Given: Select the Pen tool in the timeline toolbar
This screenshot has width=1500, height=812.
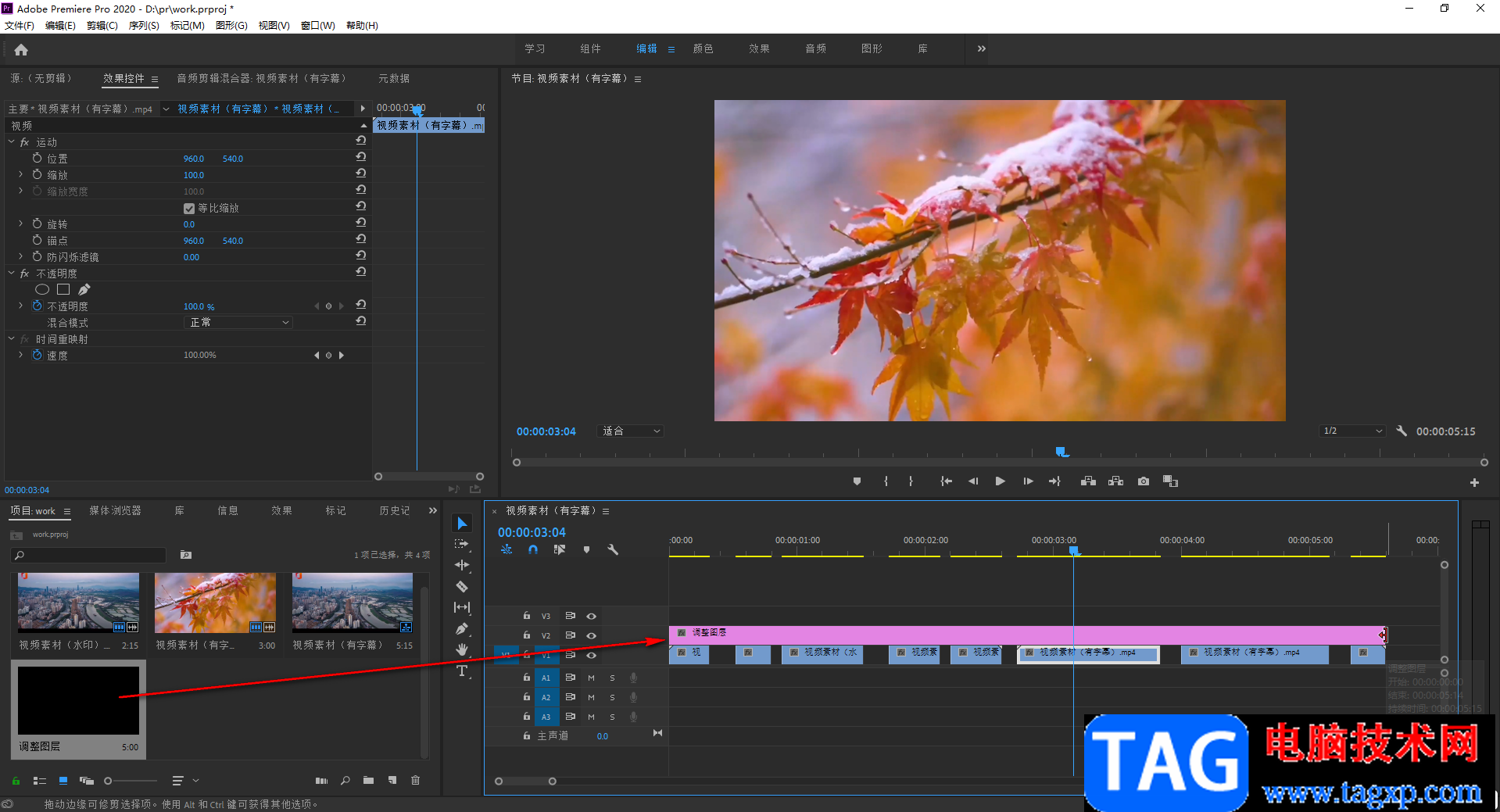Looking at the screenshot, I should point(462,628).
